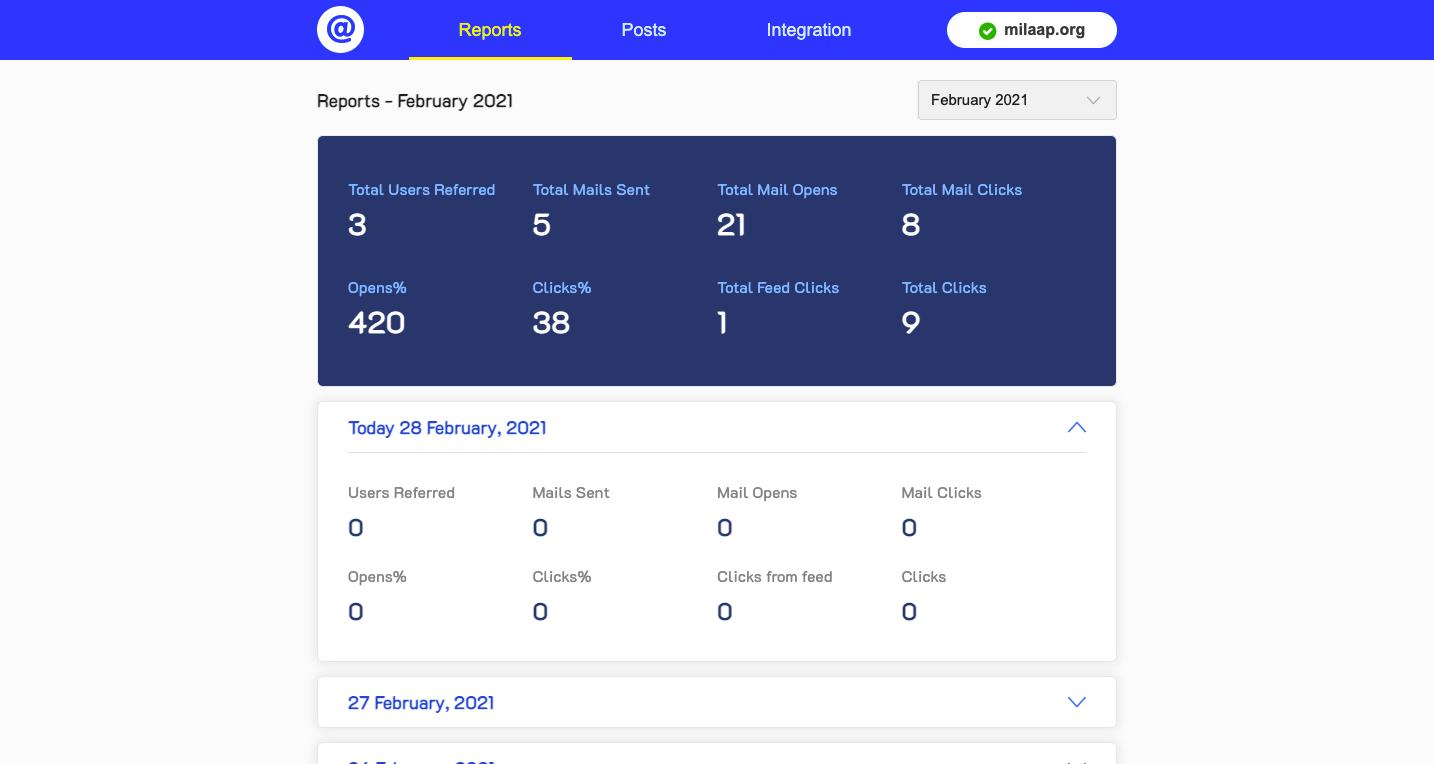Click the Mails Sent label in Today section
Viewport: 1434px width, 764px height.
(x=571, y=493)
